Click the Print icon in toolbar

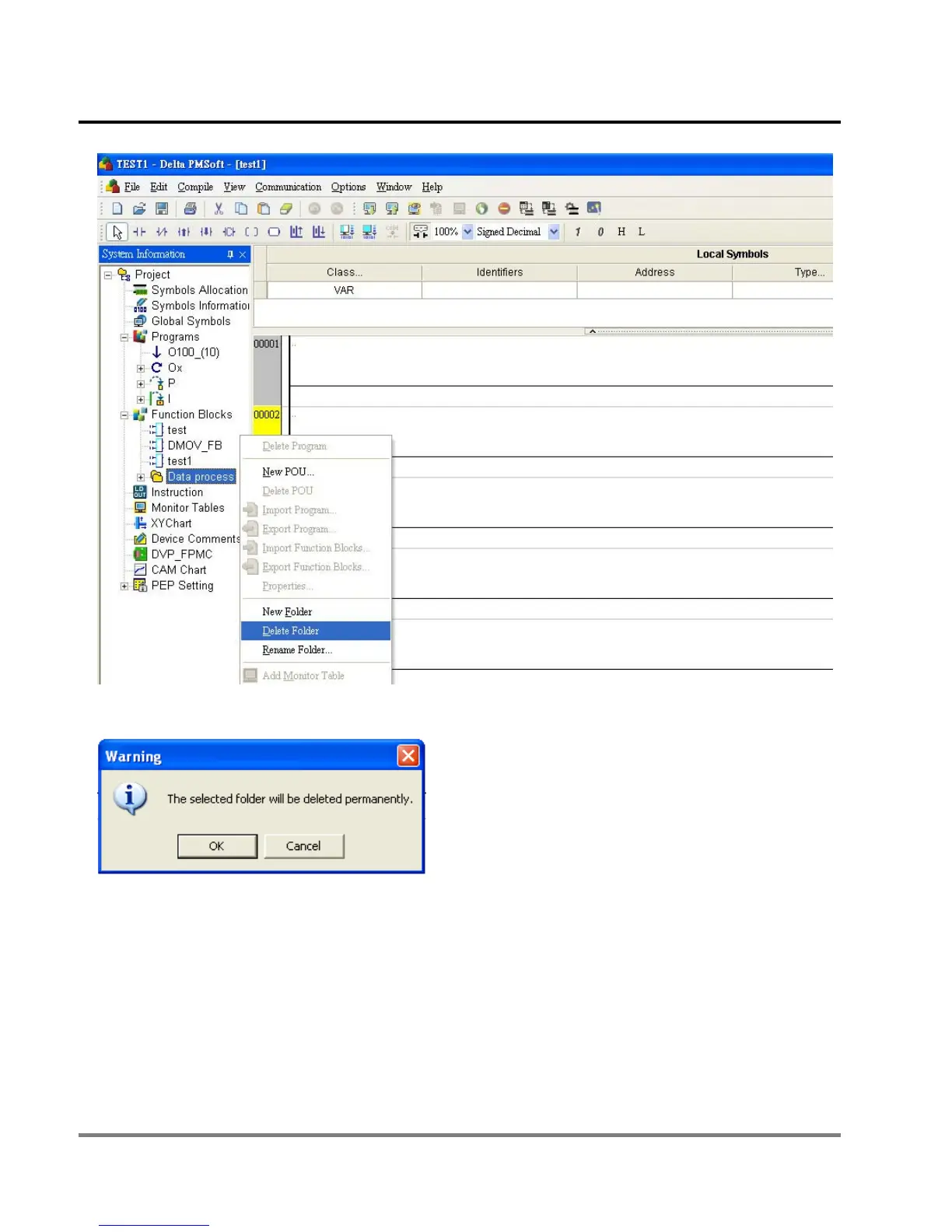click(190, 208)
